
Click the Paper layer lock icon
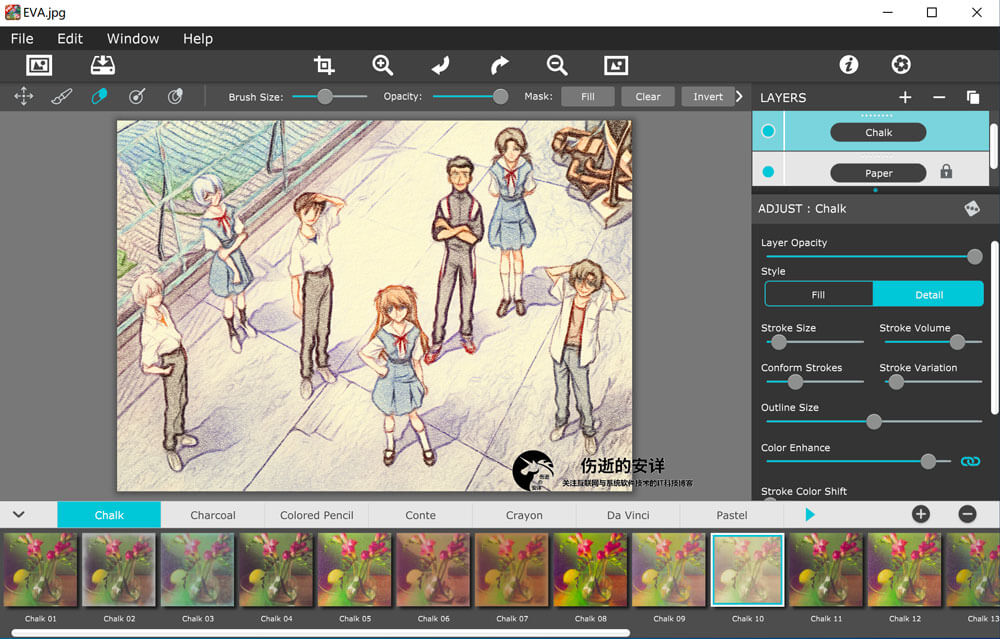946,171
